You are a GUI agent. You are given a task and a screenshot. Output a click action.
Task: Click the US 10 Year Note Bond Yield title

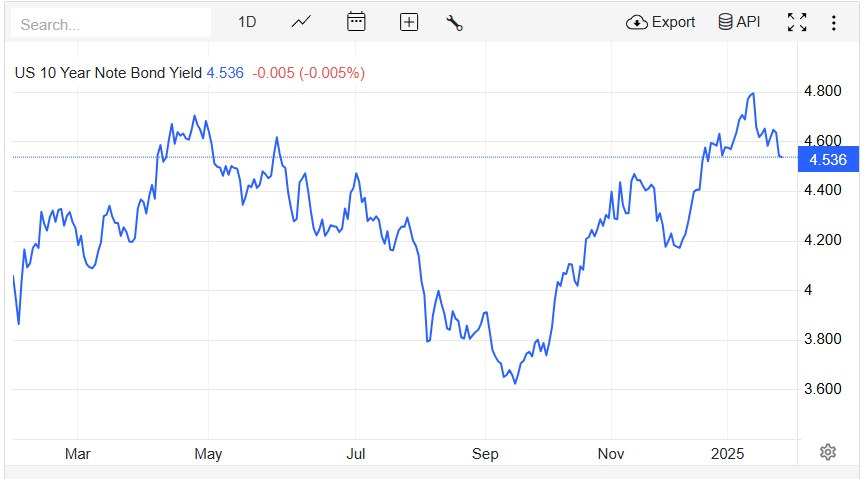[x=107, y=73]
